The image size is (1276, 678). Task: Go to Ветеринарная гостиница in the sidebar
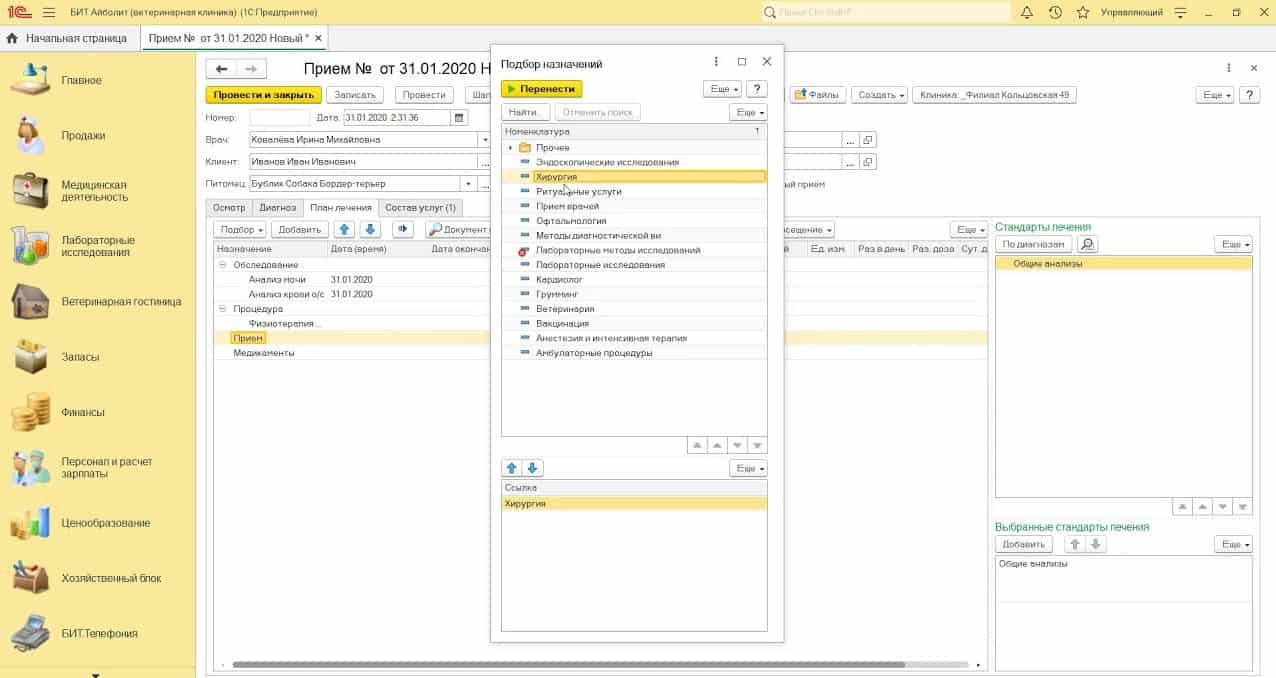point(121,301)
